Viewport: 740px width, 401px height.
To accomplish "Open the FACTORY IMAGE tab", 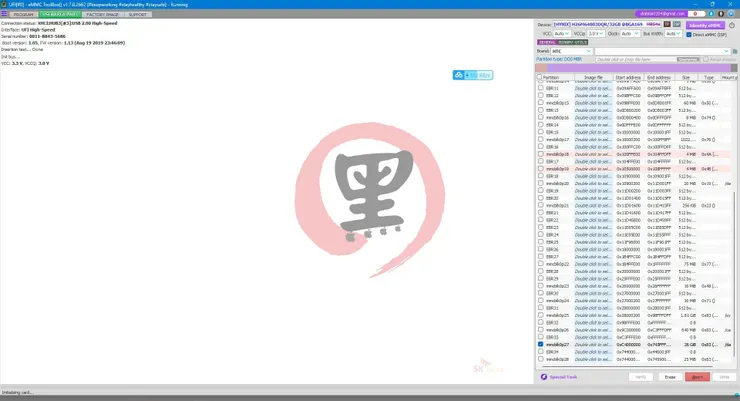I will pyautogui.click(x=103, y=15).
